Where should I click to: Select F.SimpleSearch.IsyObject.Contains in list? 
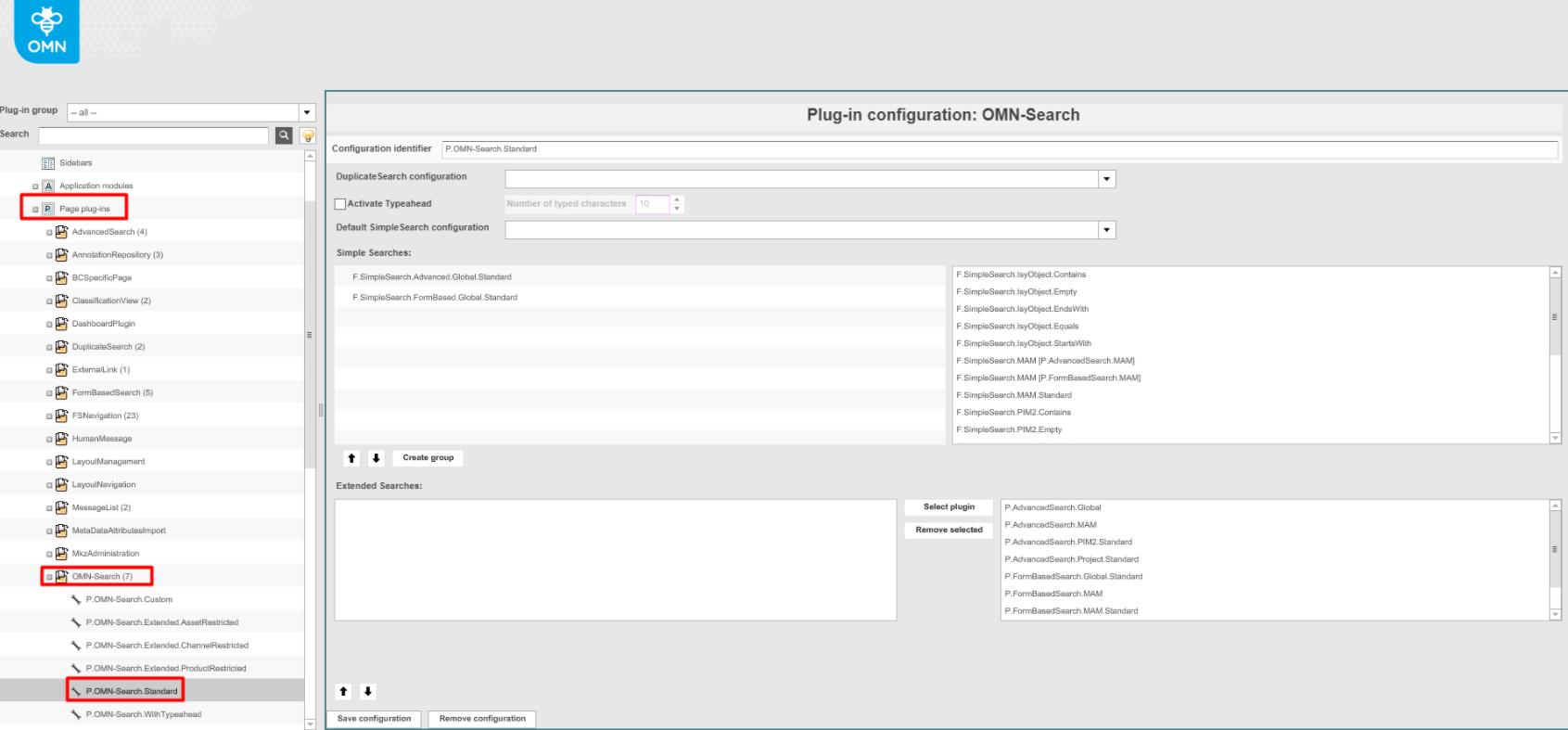click(x=1021, y=275)
